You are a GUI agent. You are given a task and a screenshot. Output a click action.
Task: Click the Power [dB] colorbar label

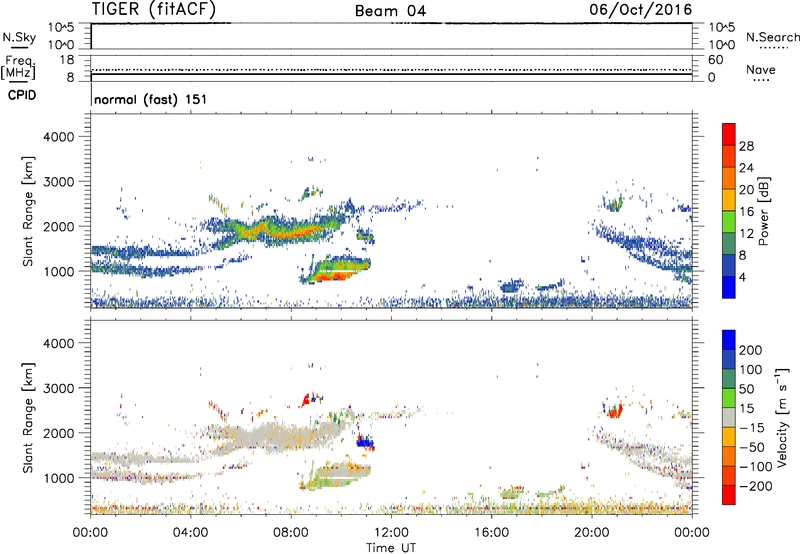click(x=764, y=211)
